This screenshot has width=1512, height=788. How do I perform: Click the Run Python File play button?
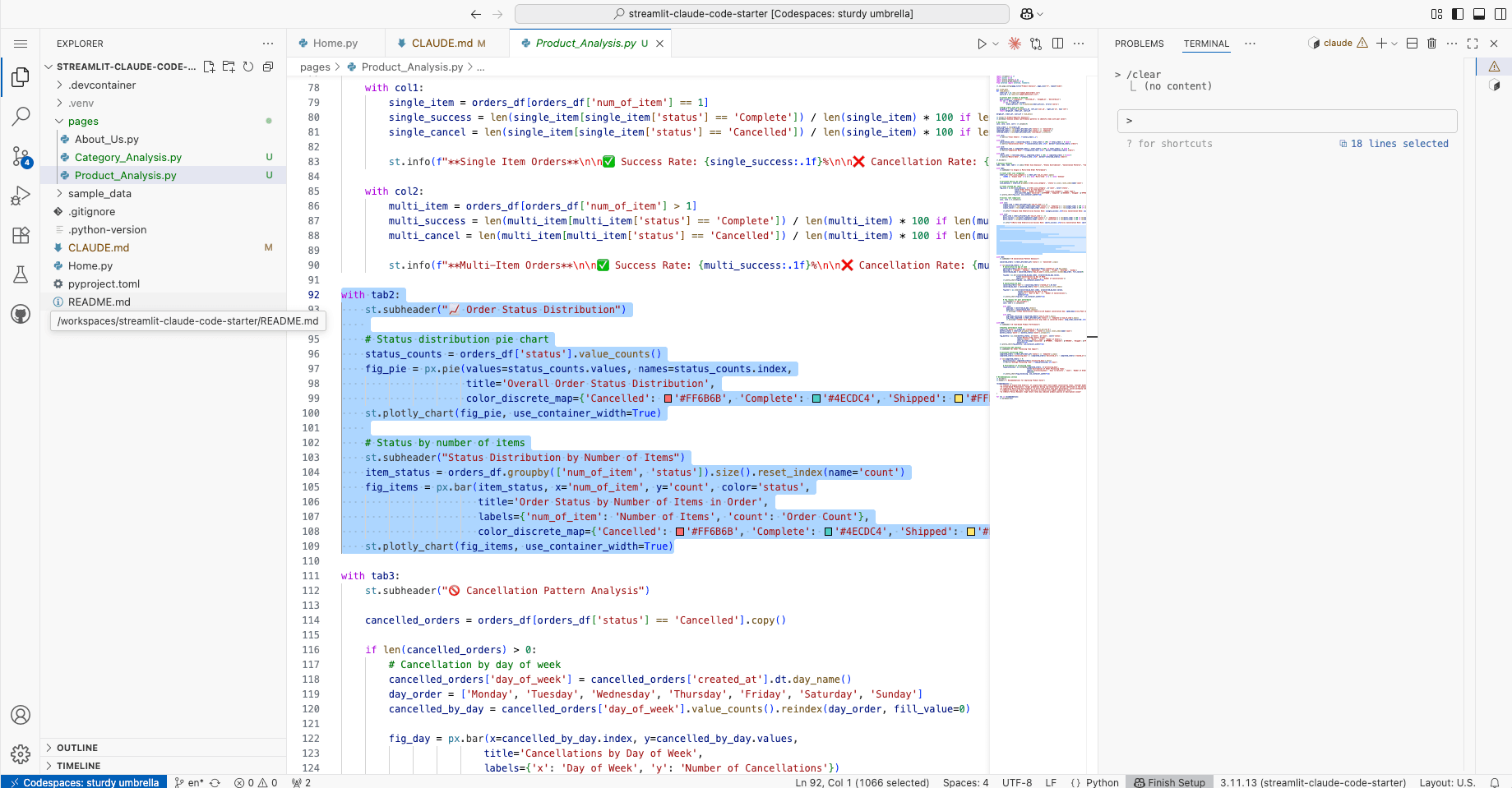[x=982, y=44]
